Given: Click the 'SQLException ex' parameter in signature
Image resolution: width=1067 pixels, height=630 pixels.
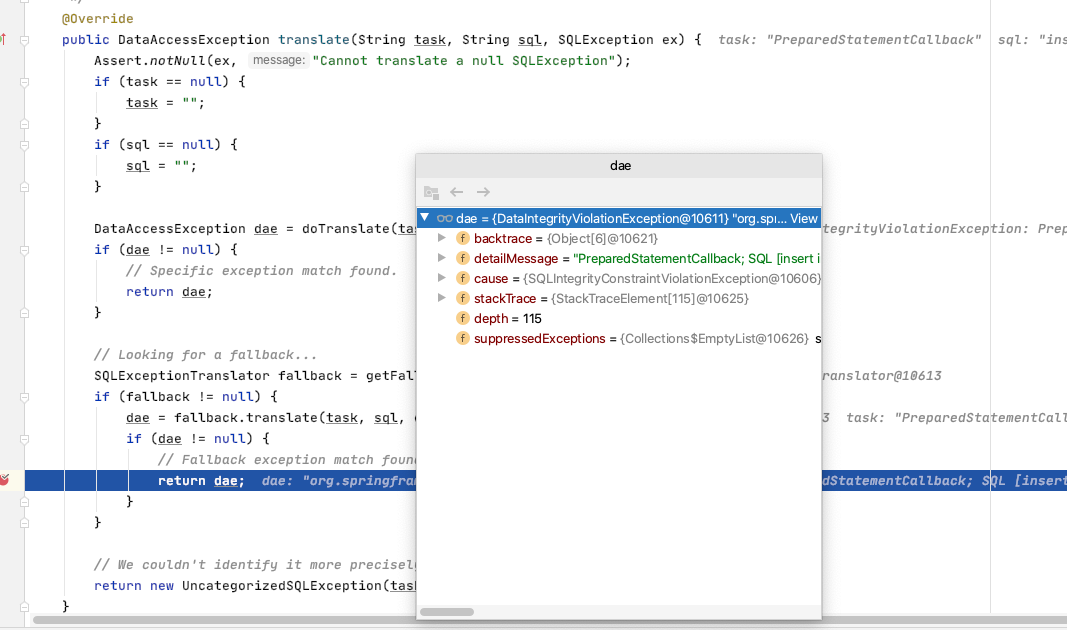Looking at the screenshot, I should coord(618,40).
